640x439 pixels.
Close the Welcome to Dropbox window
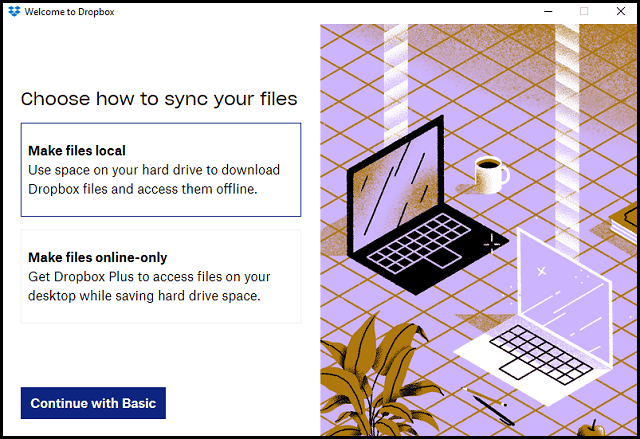point(620,11)
